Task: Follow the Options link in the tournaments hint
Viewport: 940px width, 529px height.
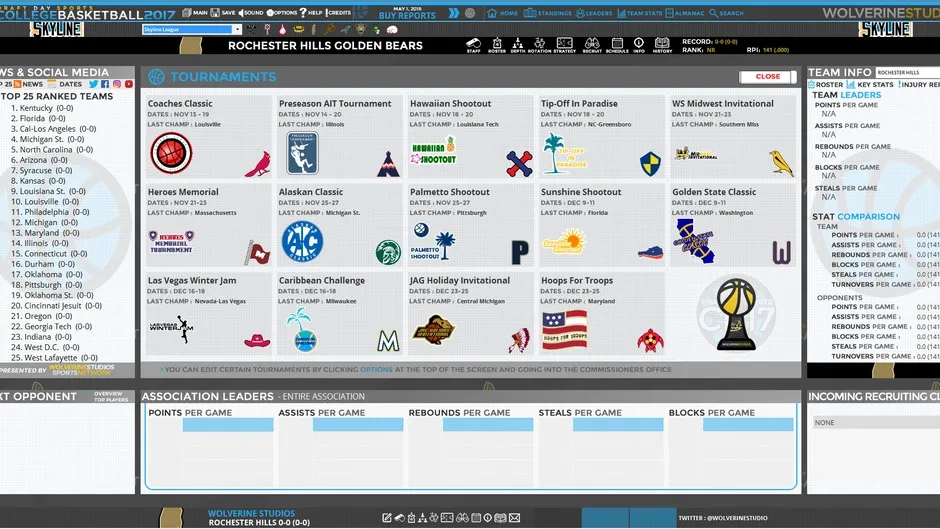Action: click(376, 369)
